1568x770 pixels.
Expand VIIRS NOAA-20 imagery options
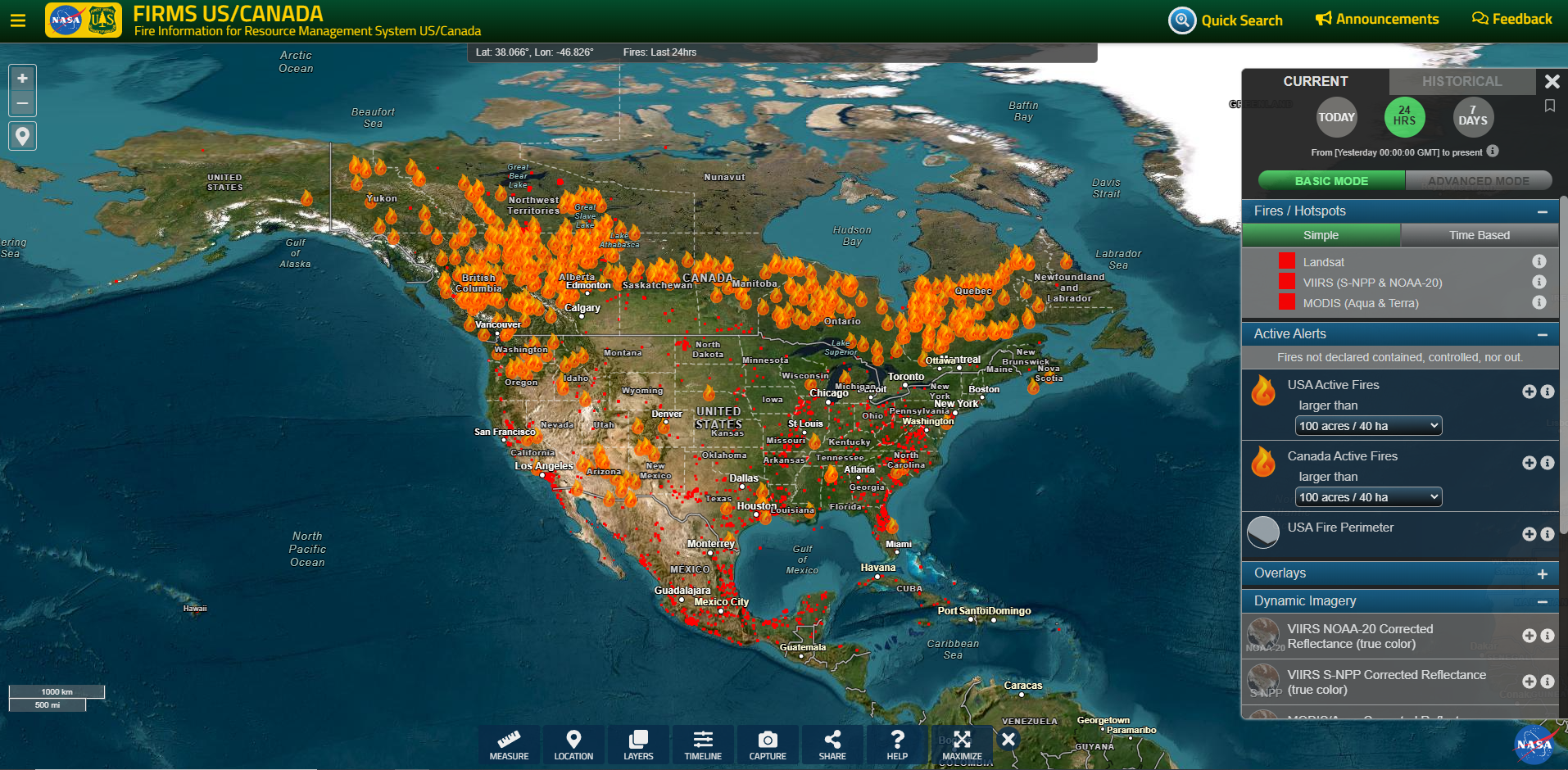tap(1529, 636)
